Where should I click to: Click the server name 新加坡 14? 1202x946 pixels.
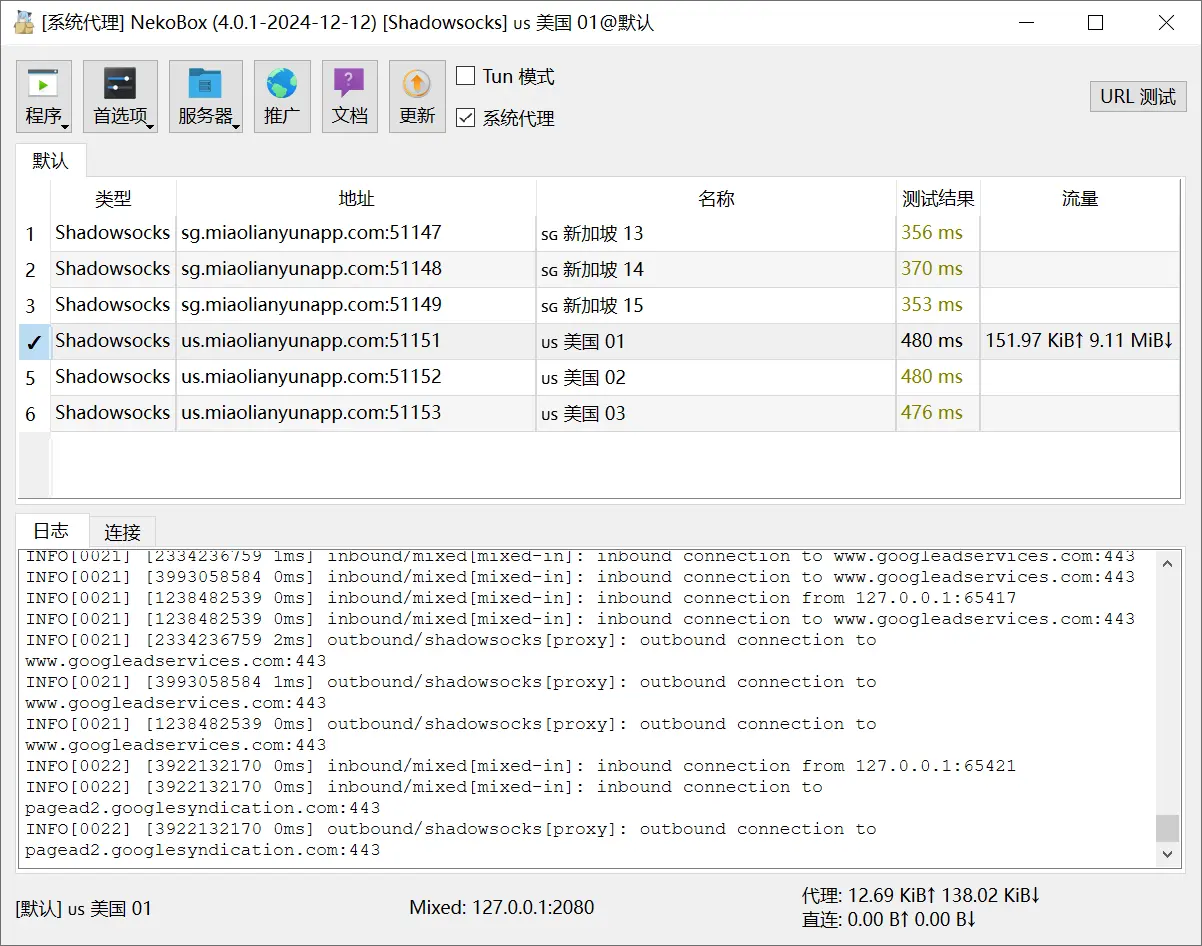[x=716, y=269]
